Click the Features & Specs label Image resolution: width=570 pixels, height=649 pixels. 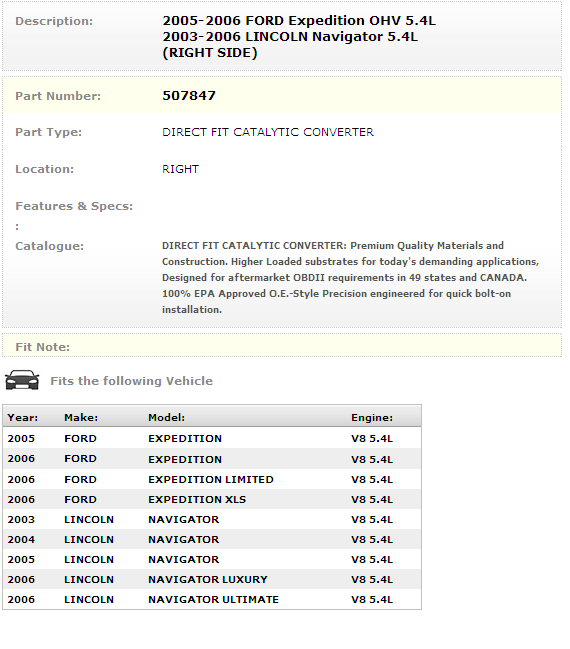click(x=74, y=206)
